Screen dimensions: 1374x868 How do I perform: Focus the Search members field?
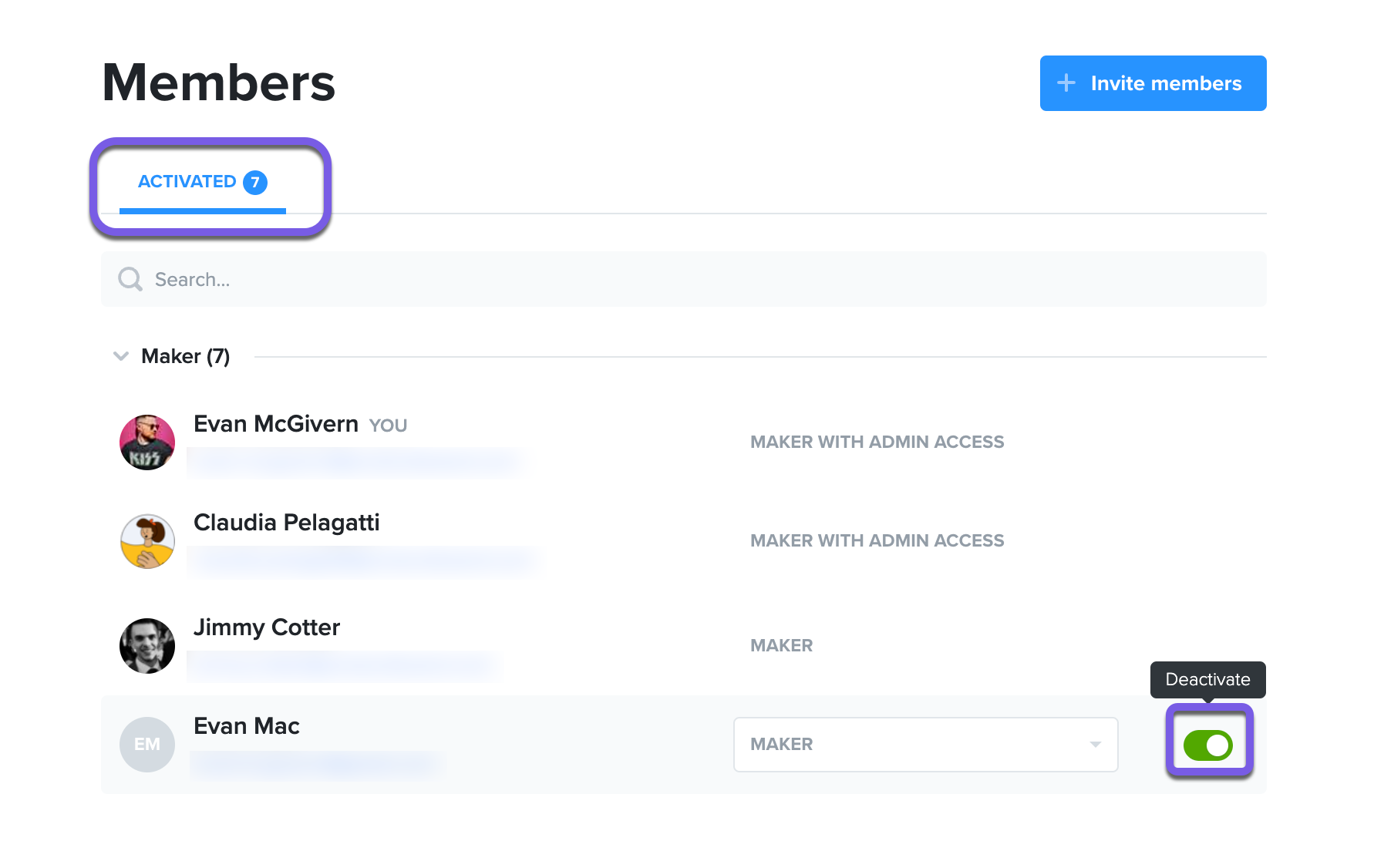tap(684, 279)
